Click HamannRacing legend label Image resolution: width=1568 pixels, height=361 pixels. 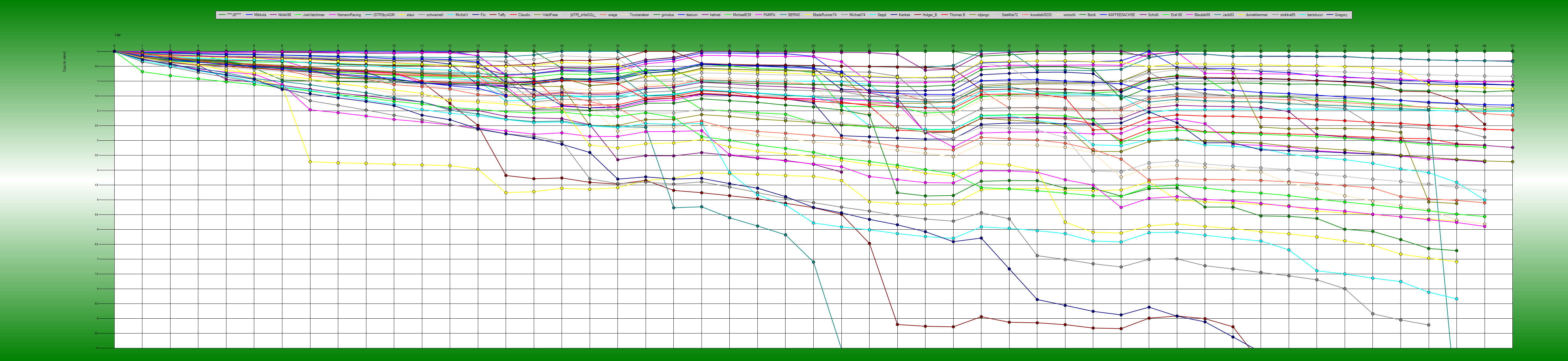click(349, 15)
